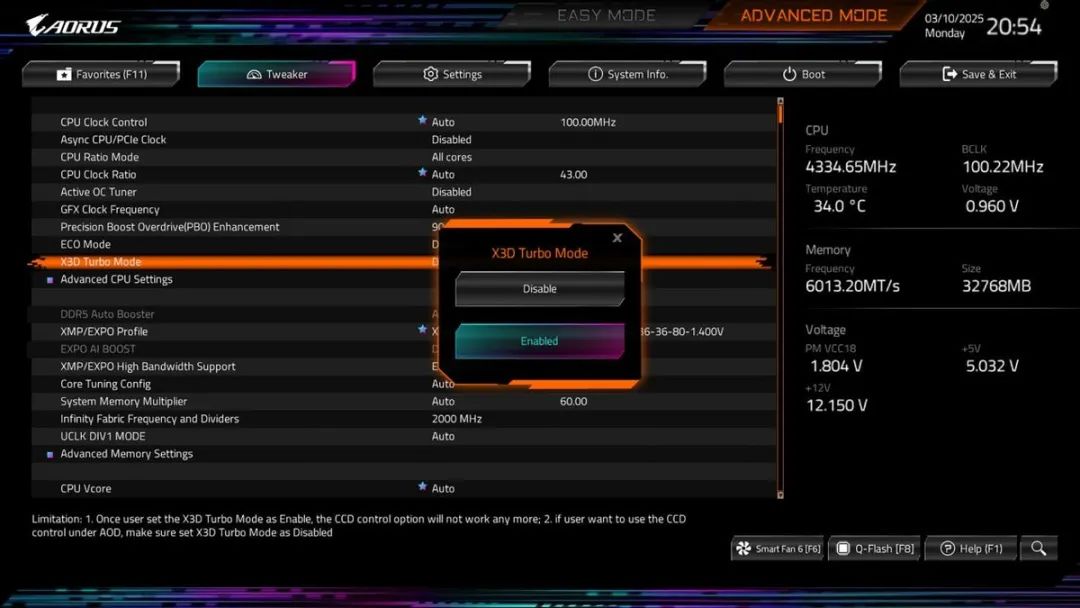Open Smart Fan 6 with the fan icon
This screenshot has height=608, width=1080.
click(x=777, y=549)
